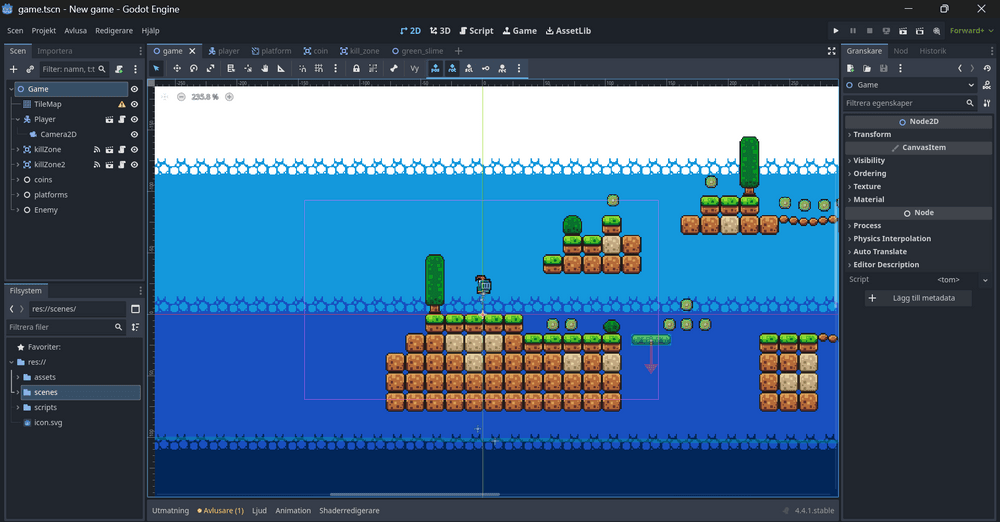Hide the Camera2D node with its eye icon

pos(134,134)
